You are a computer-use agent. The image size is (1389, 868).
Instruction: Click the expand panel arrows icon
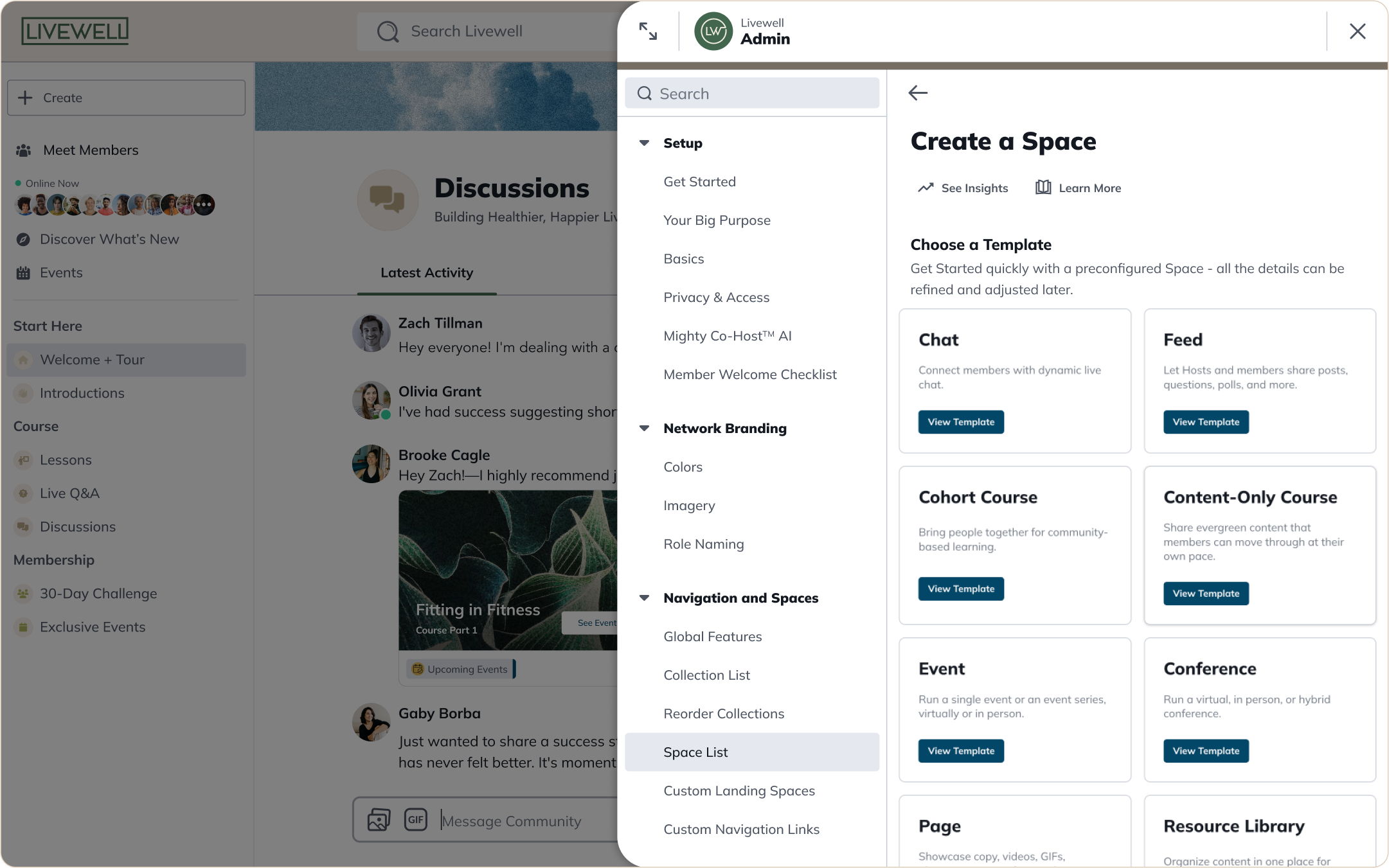(x=648, y=31)
